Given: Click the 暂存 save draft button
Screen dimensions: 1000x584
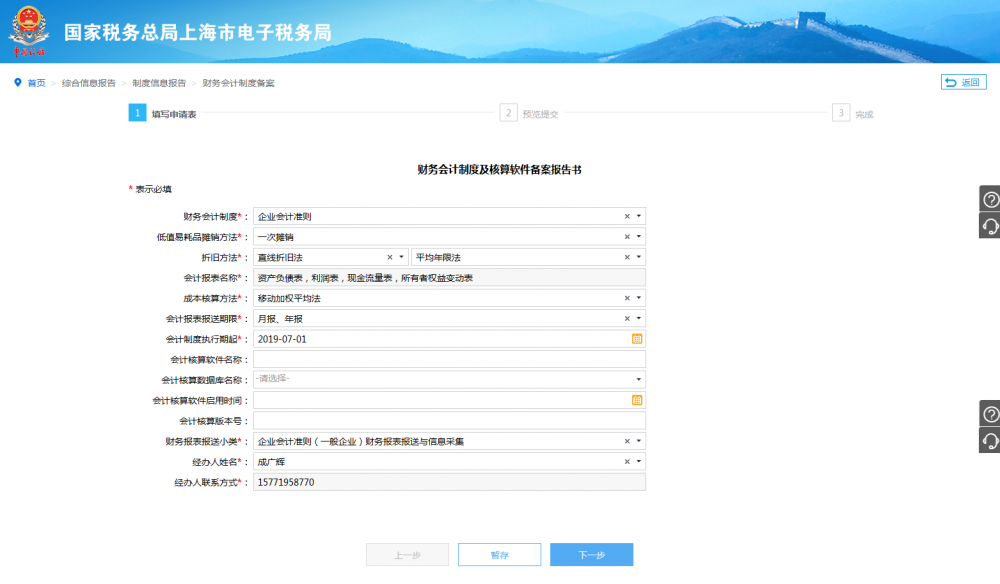Looking at the screenshot, I should [499, 555].
